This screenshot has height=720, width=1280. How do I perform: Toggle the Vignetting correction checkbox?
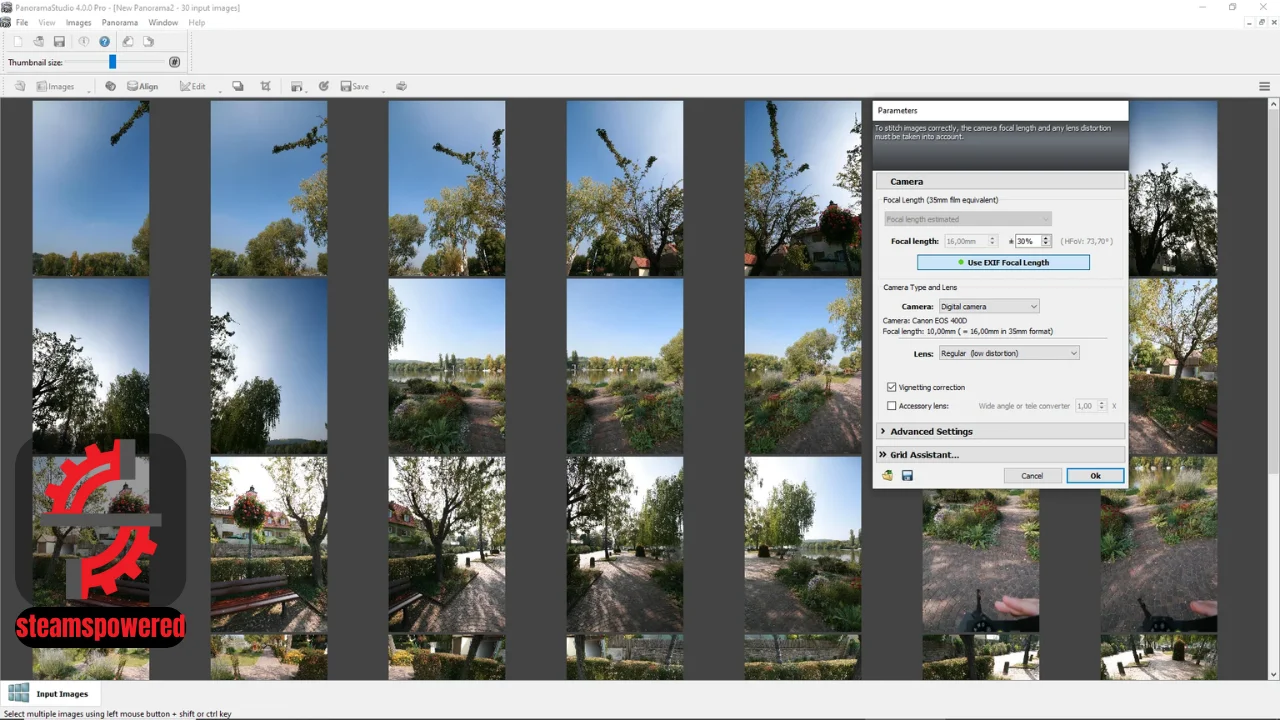(892, 387)
